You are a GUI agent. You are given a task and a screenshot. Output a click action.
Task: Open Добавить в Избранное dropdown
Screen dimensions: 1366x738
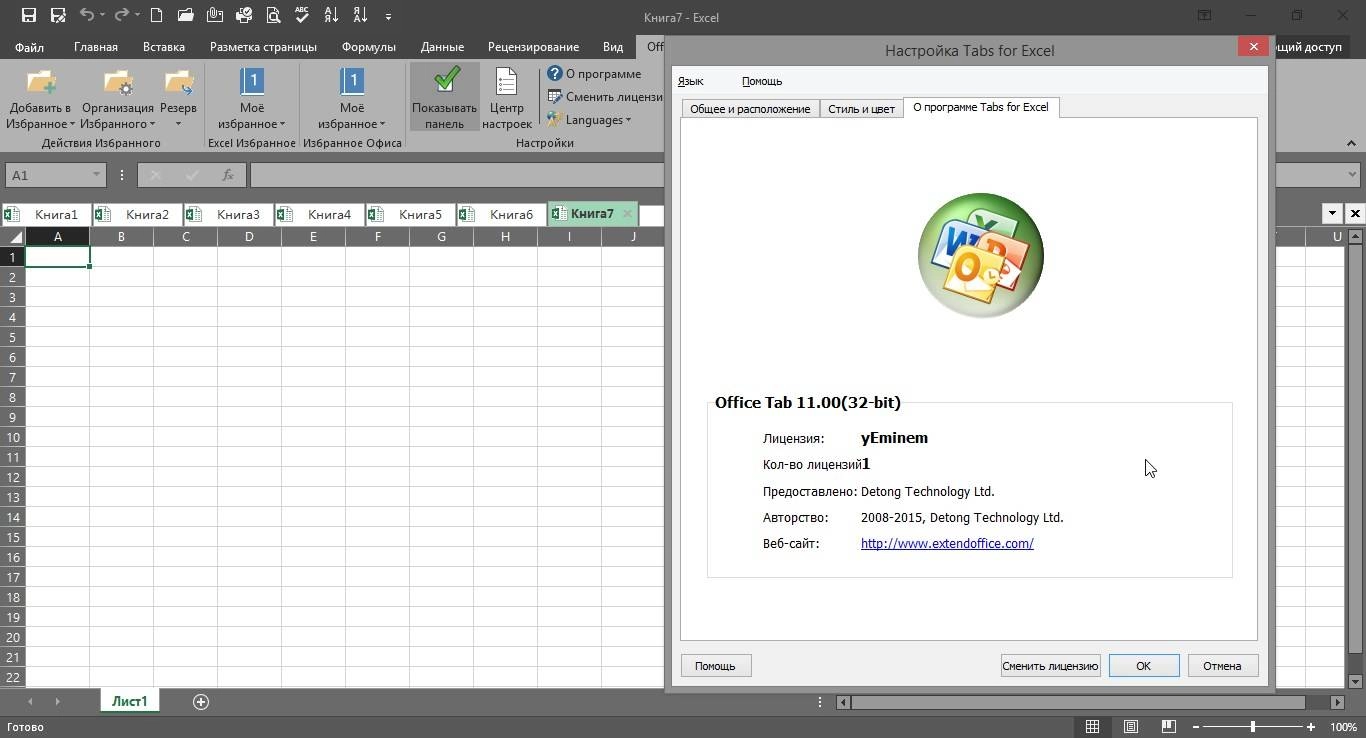[x=40, y=99]
